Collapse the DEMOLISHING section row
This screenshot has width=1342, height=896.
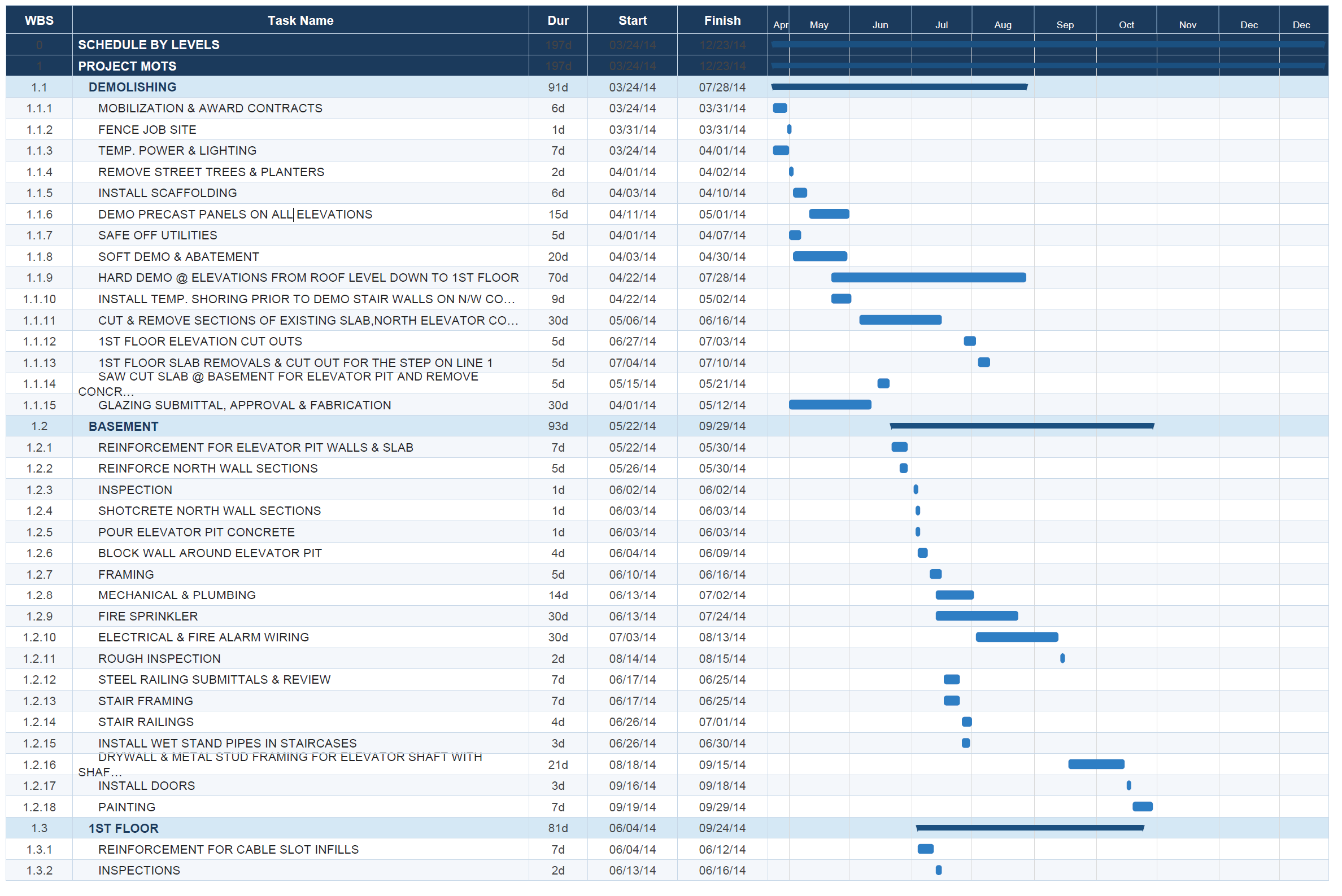point(132,87)
